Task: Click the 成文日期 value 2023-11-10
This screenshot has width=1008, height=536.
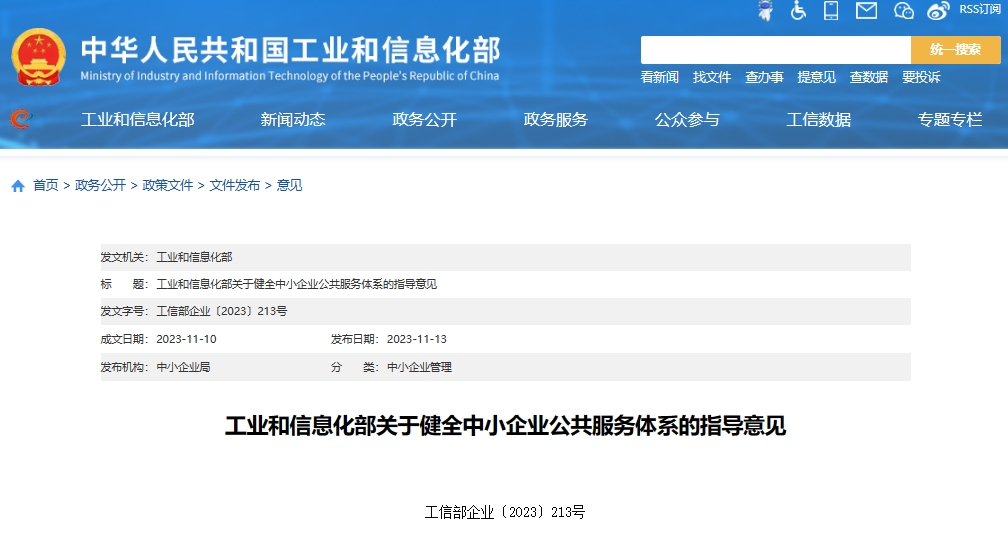Action: 186,339
